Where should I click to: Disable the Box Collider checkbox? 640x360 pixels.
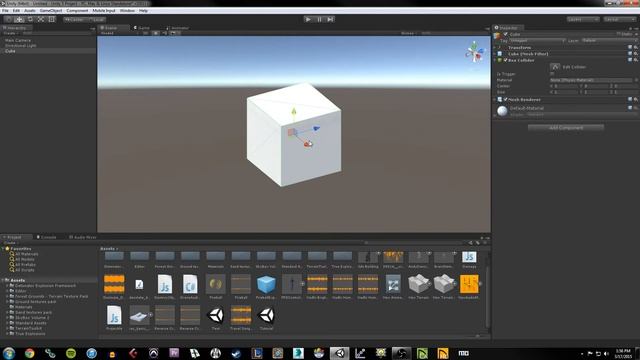click(505, 60)
